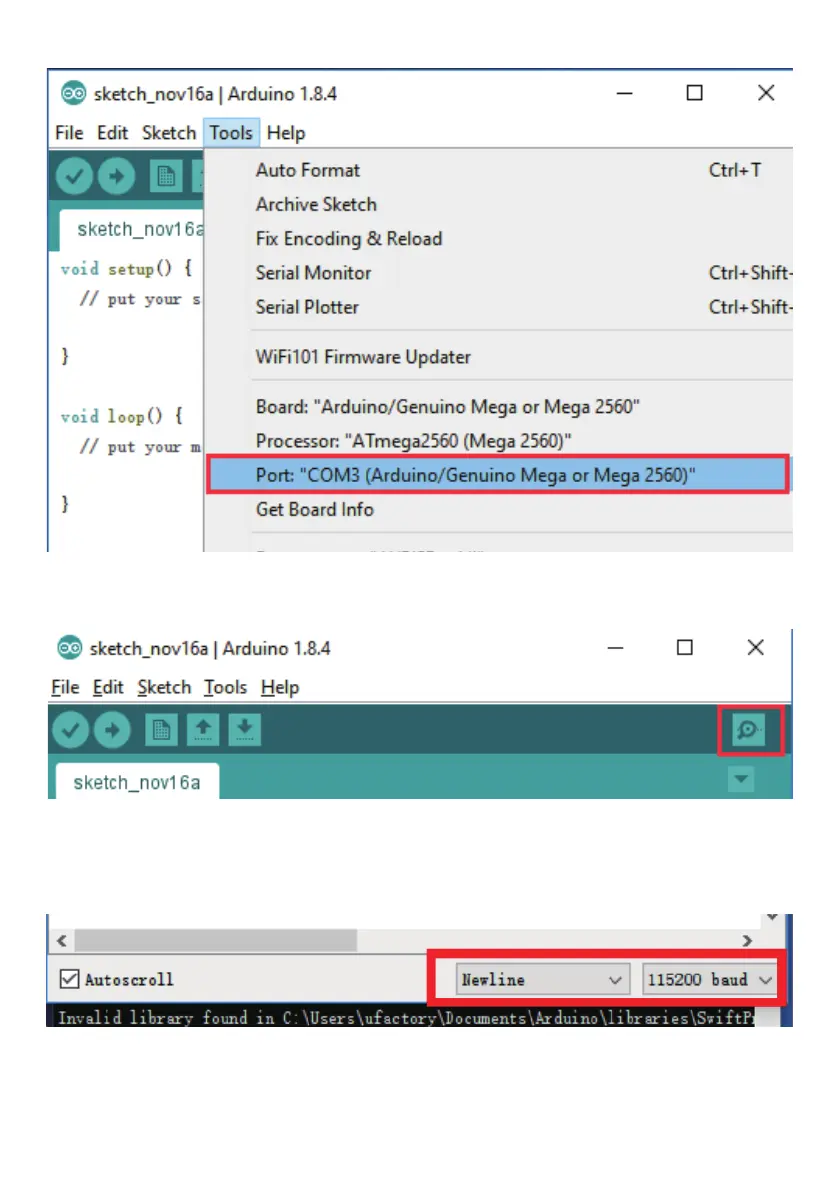The height and width of the screenshot is (1191, 839).
Task: Click 'Invalid library found' console message
Action: 406,1018
